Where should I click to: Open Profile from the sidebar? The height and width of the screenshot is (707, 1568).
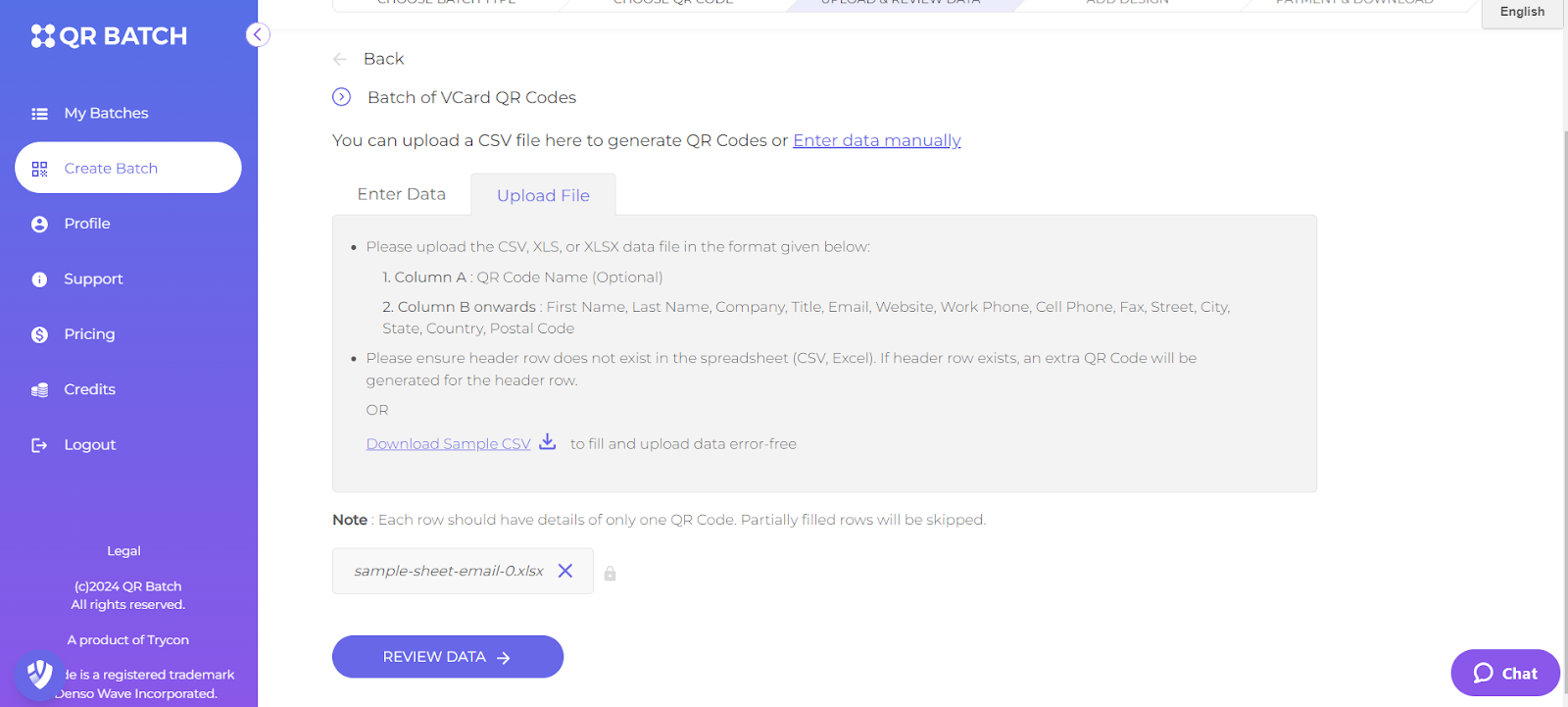[86, 224]
